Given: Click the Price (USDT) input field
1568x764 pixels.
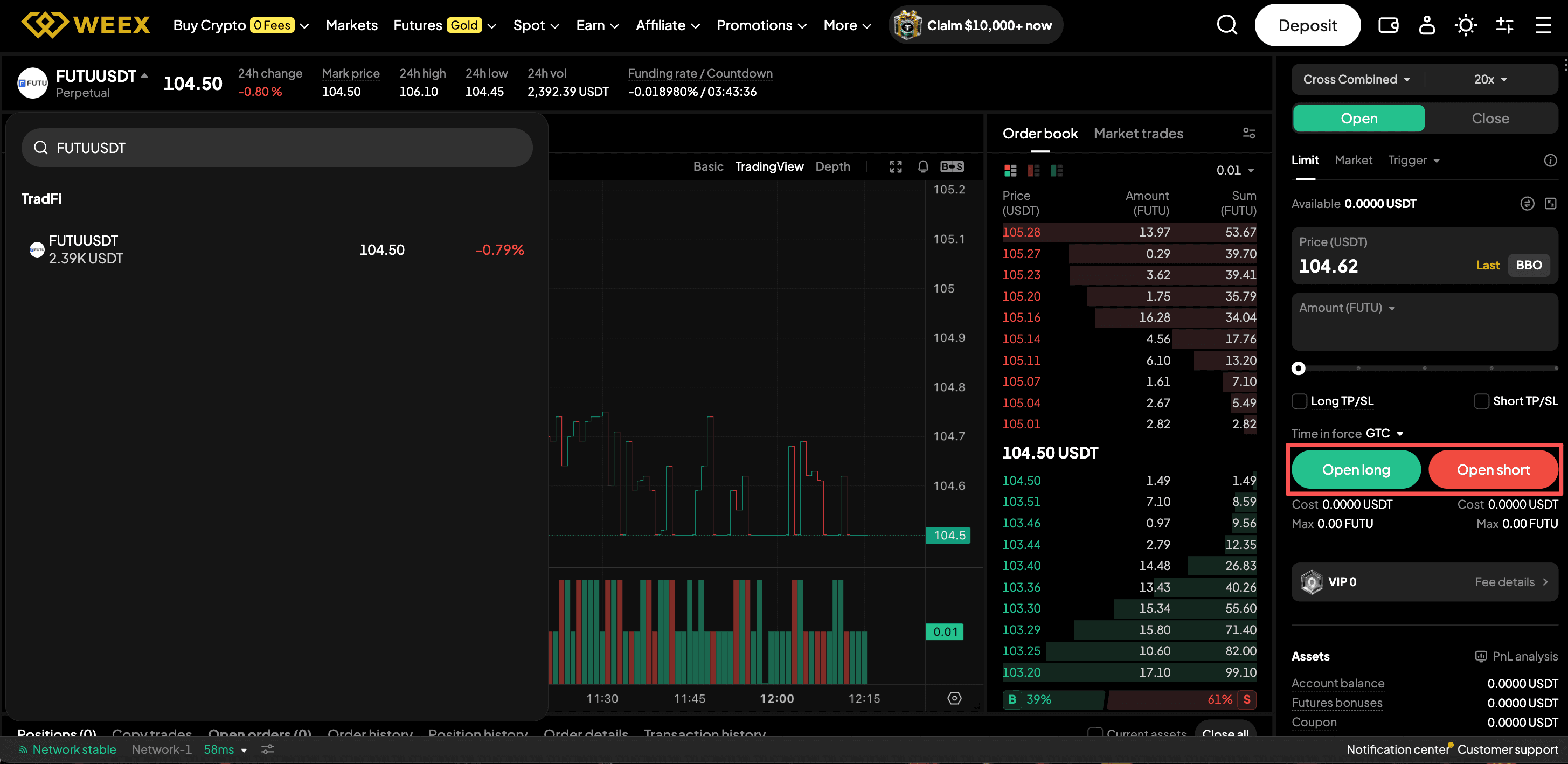Looking at the screenshot, I should tap(1424, 256).
